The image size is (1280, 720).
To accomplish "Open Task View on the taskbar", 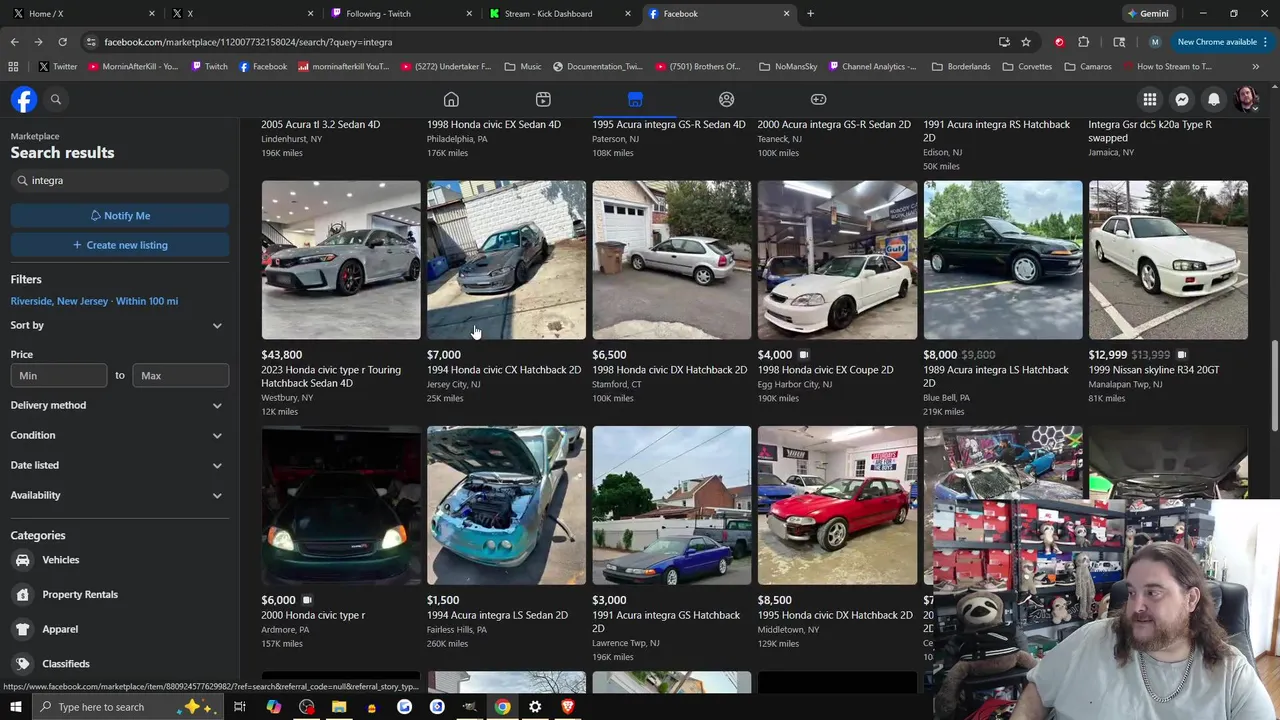I will click(240, 707).
